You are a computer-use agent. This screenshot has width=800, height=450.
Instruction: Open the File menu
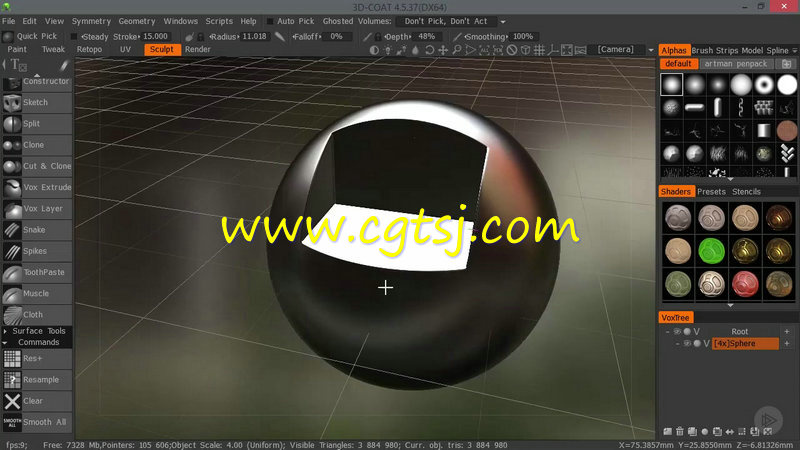pos(9,21)
